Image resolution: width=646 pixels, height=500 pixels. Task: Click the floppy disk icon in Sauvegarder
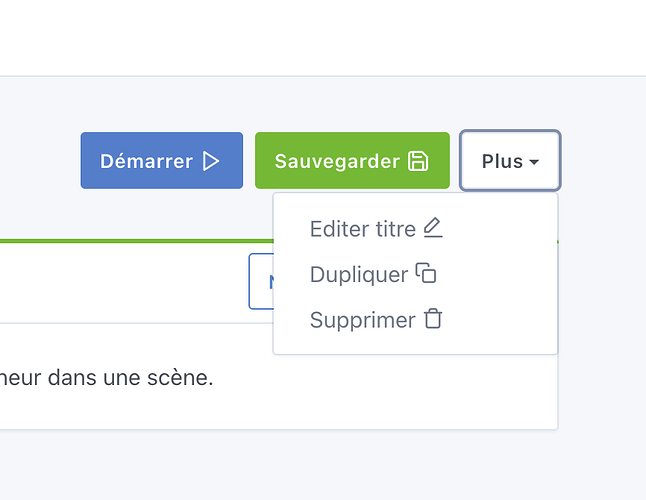(x=418, y=161)
